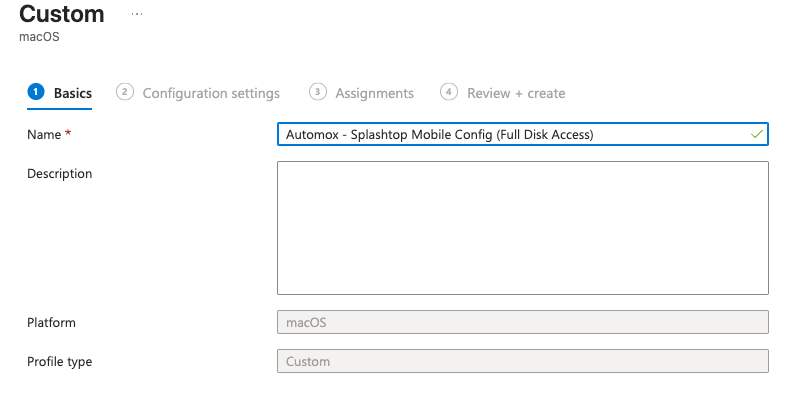
Task: Click the green validation checkmark in Name field
Action: pyautogui.click(x=757, y=134)
